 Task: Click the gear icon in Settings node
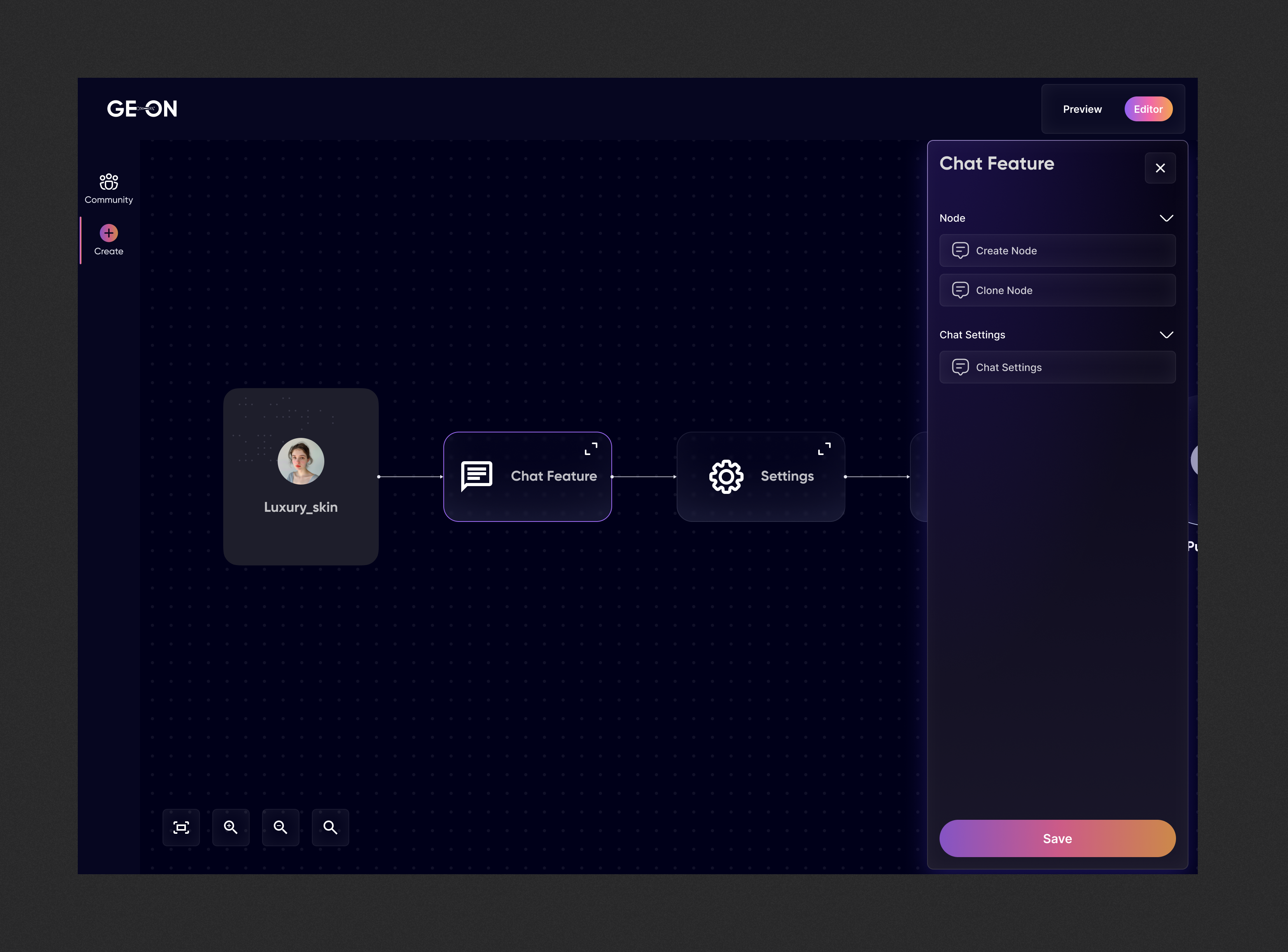pyautogui.click(x=726, y=476)
